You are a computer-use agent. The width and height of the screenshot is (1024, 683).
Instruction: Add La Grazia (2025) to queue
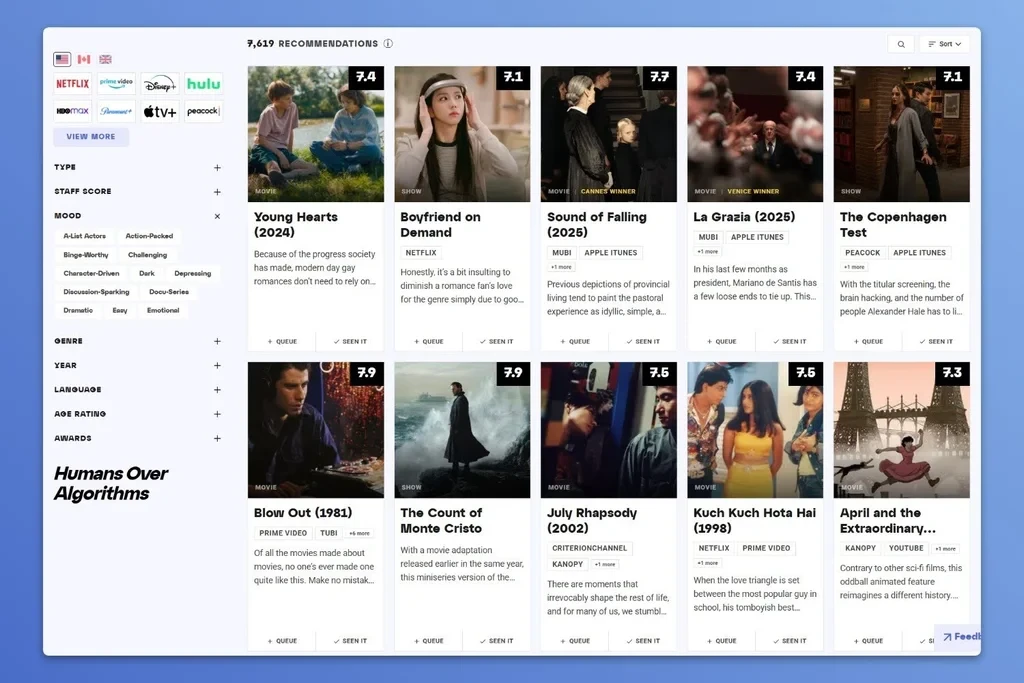tap(722, 342)
